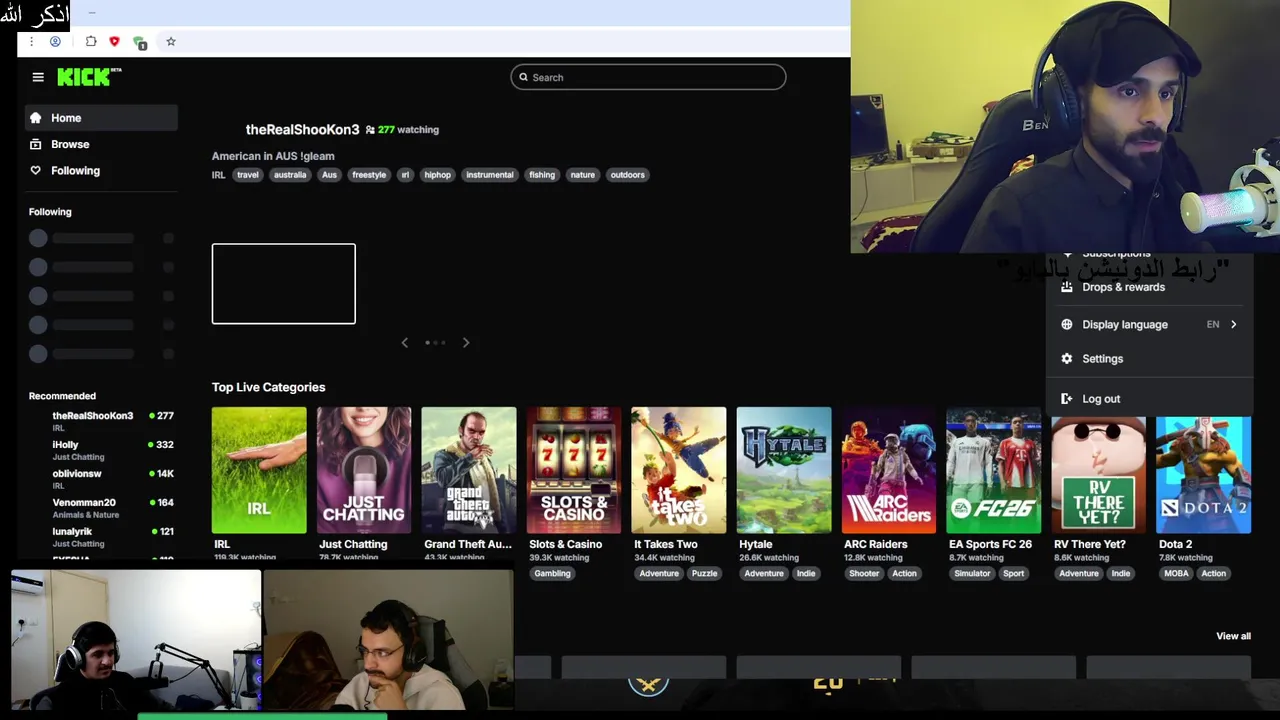
Task: Click the Gambling tag under Slots & Casino
Action: click(552, 574)
